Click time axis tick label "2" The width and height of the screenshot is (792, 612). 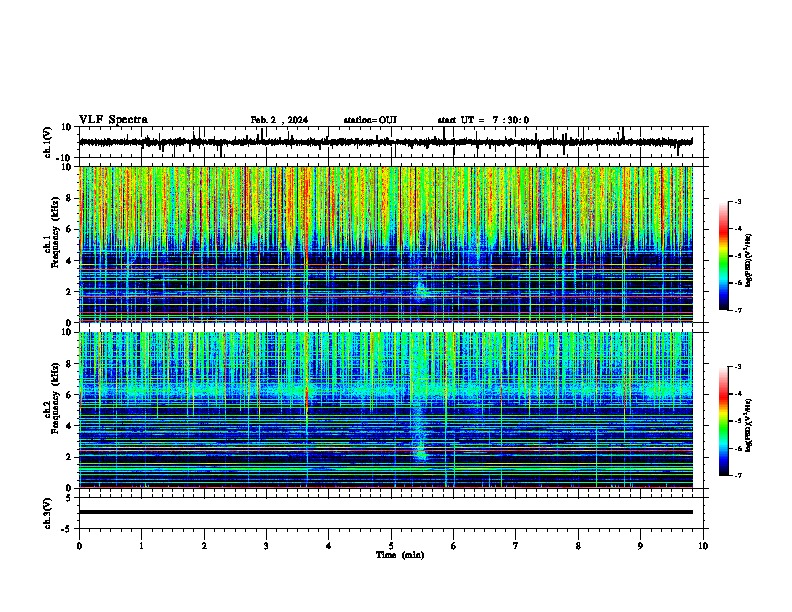[204, 546]
